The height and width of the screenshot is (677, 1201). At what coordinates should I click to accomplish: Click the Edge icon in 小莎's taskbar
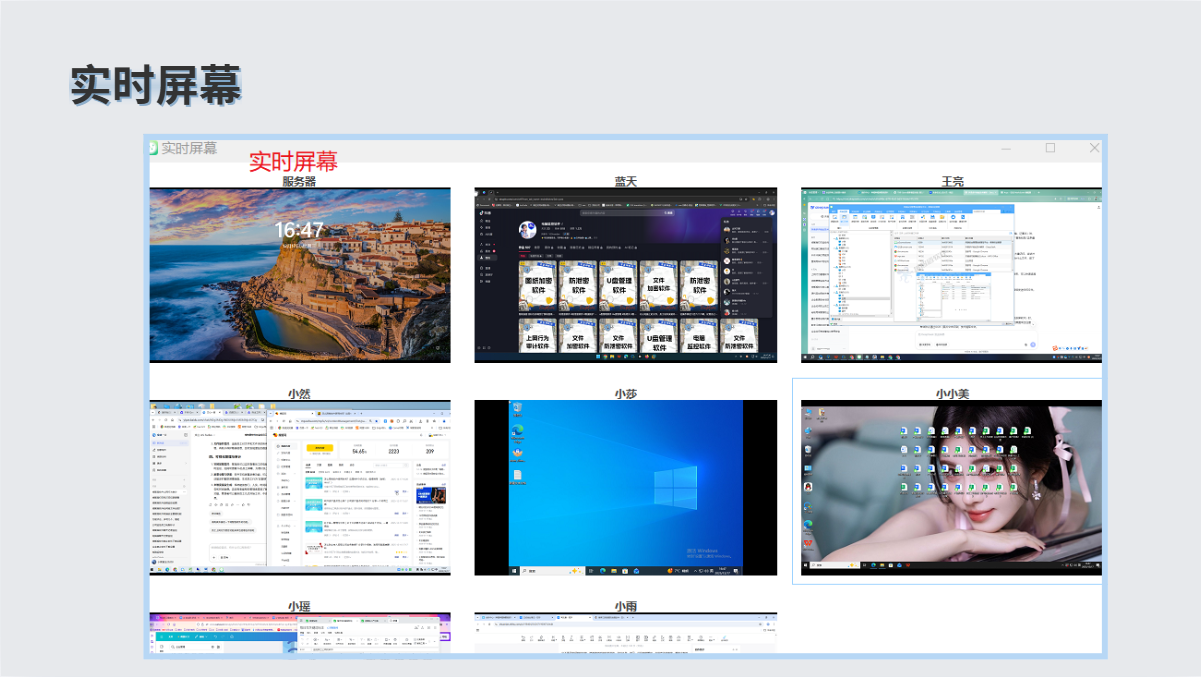pos(603,571)
